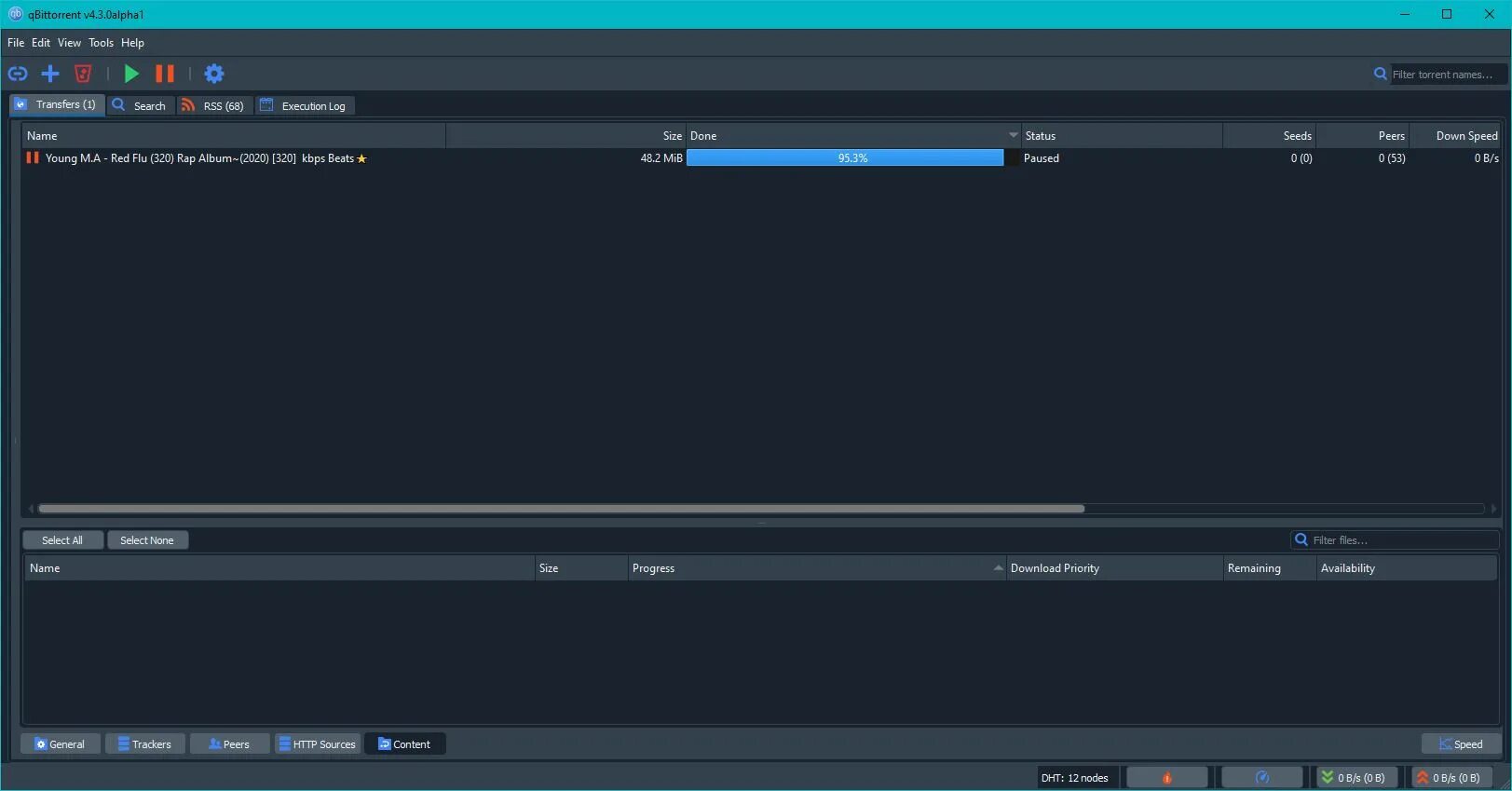
Task: Click the Select All button
Action: (x=62, y=540)
